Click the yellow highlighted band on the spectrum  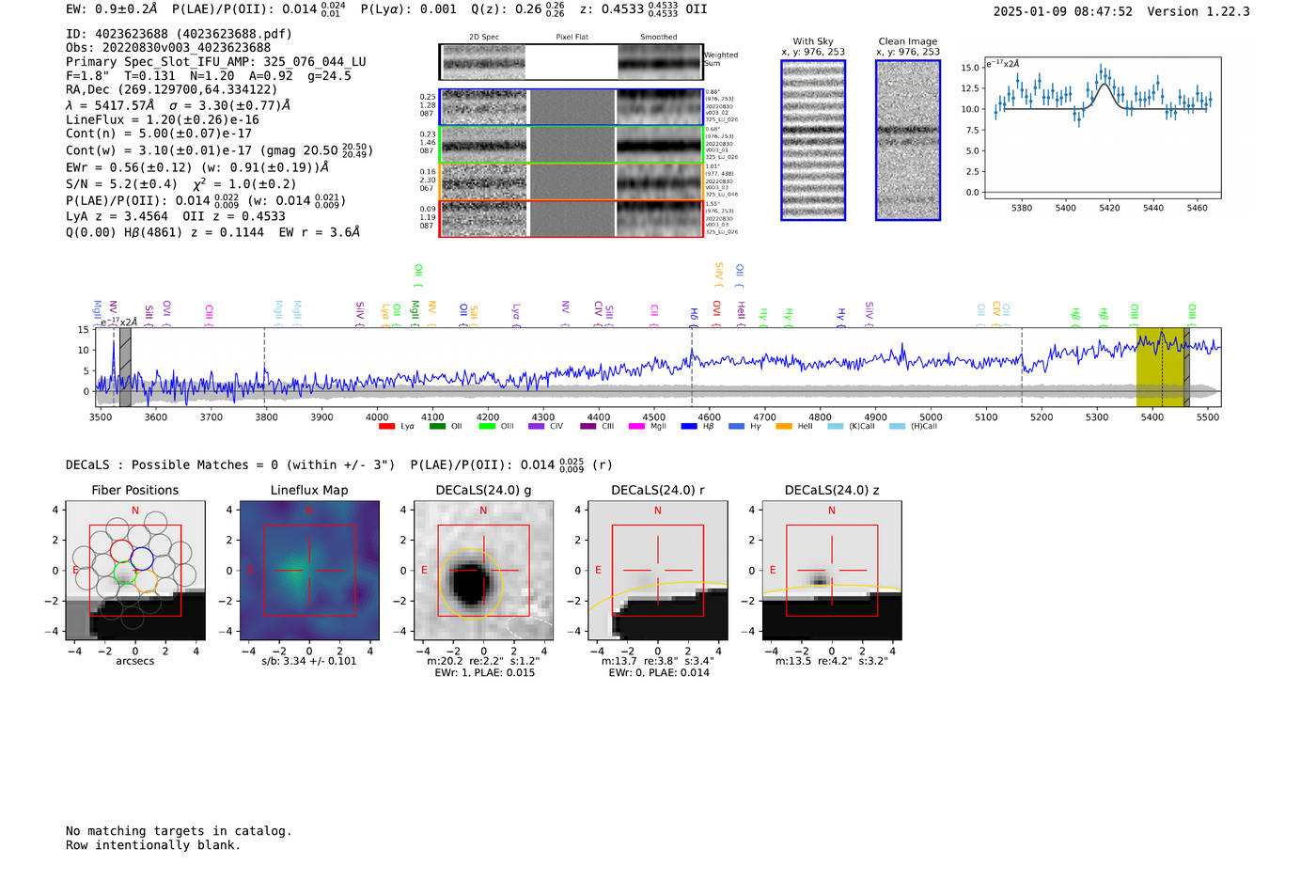1160,368
